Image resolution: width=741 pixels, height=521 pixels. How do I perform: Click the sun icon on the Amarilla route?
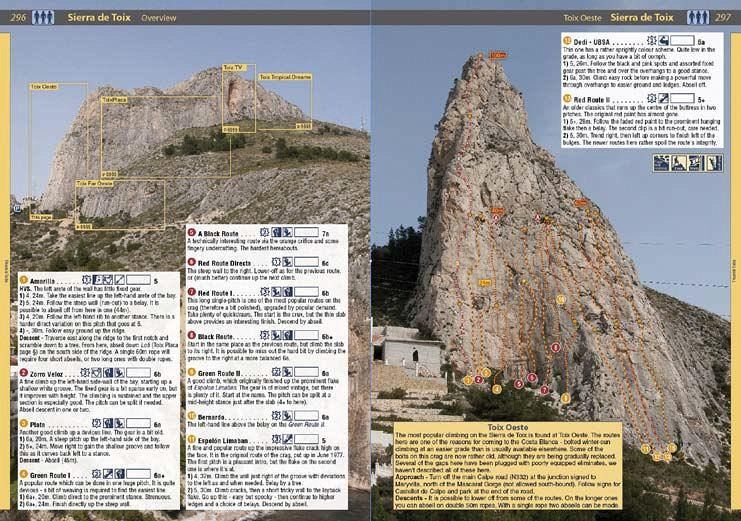[85, 281]
